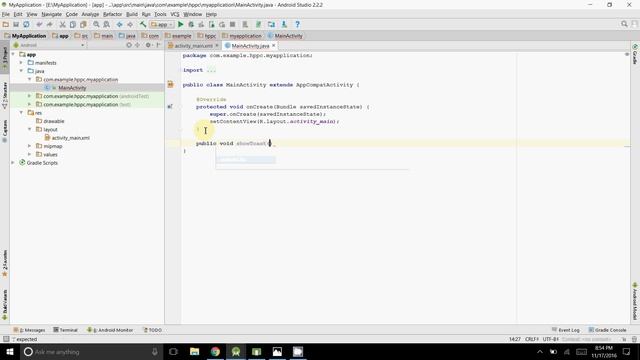Click the Cortana Ask me anything search box
Screen dimensions: 640x360
coord(91,352)
